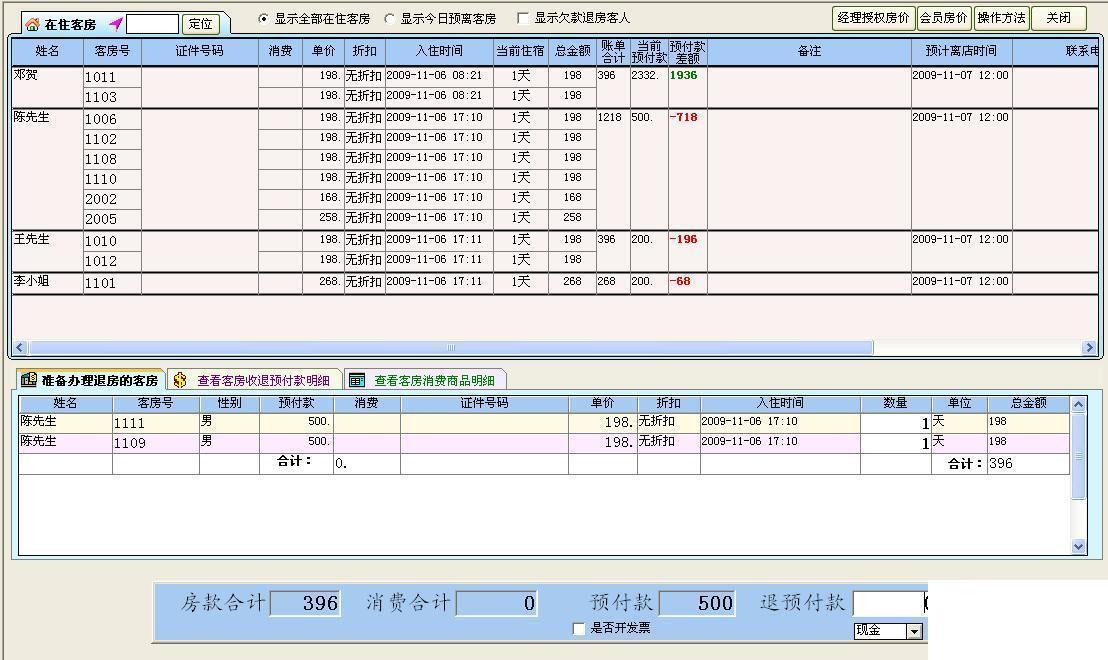The width and height of the screenshot is (1108, 660).
Task: Enable the 显示欠款退房客人 checkbox
Action: (x=523, y=18)
